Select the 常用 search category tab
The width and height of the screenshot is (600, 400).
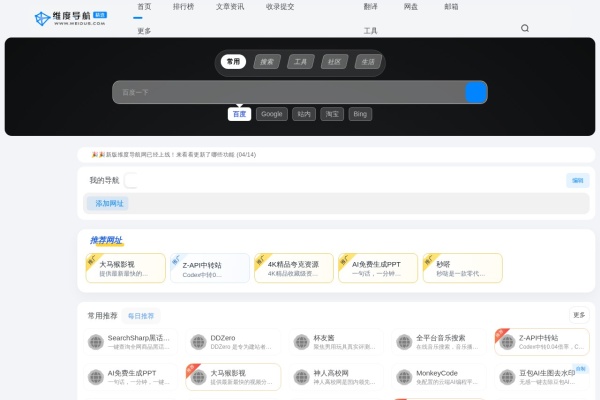click(x=233, y=62)
